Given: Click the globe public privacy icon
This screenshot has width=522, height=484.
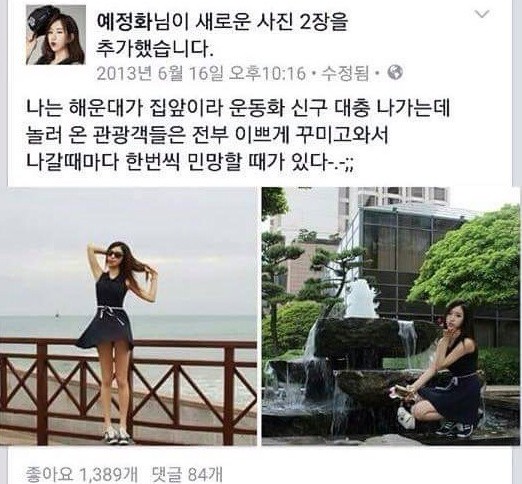Looking at the screenshot, I should 395,72.
